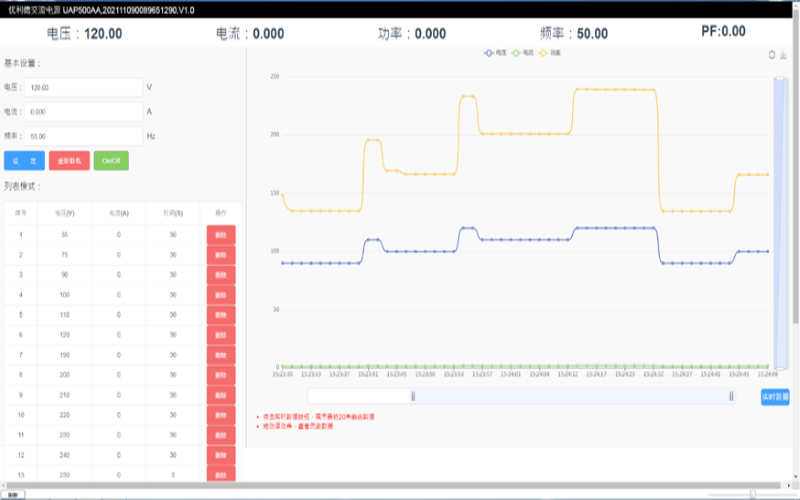This screenshot has width=800, height=500.
Task: Click the red reconnect button
Action: [x=69, y=160]
